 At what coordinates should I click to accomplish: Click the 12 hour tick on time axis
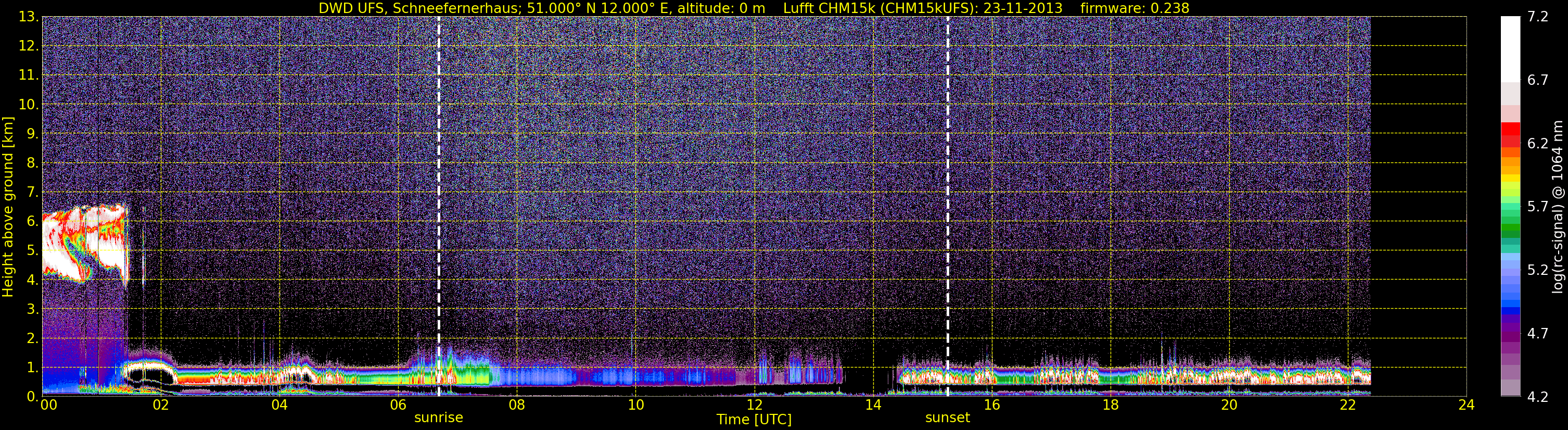(754, 405)
